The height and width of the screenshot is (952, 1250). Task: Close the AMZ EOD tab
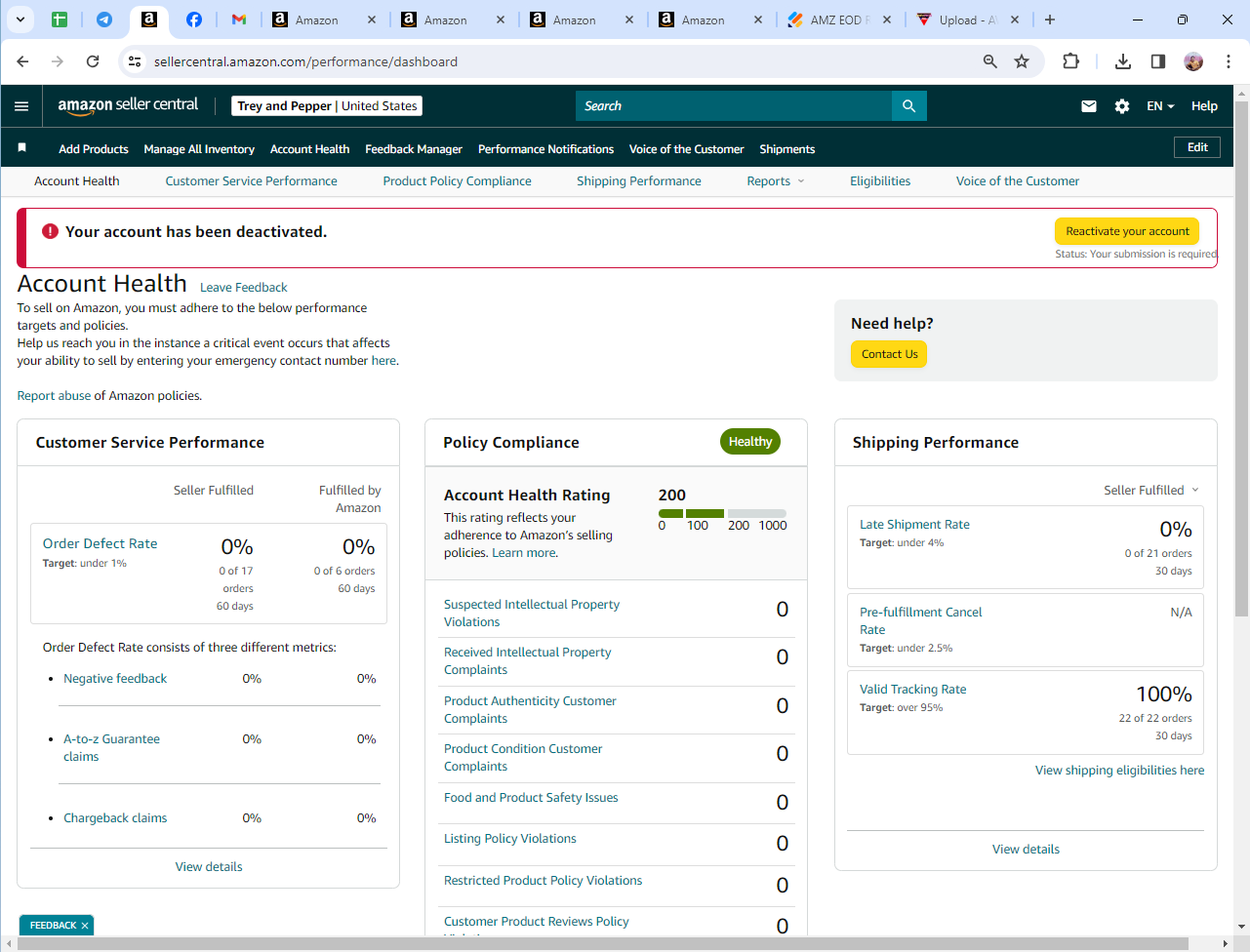coord(887,20)
